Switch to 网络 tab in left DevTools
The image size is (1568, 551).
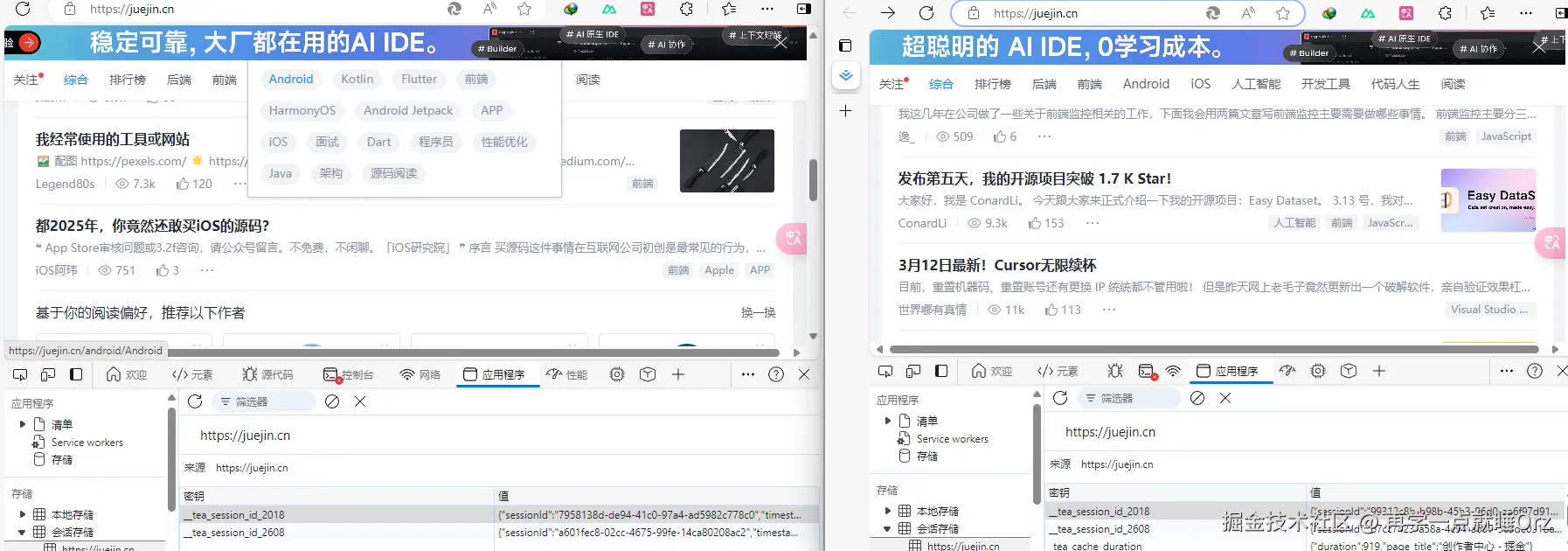[x=420, y=374]
